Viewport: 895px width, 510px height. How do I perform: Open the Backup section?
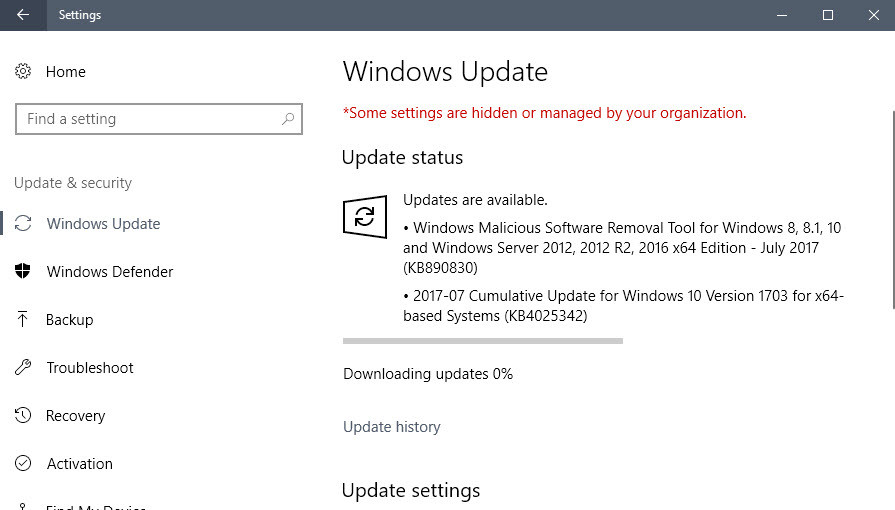[x=70, y=319]
